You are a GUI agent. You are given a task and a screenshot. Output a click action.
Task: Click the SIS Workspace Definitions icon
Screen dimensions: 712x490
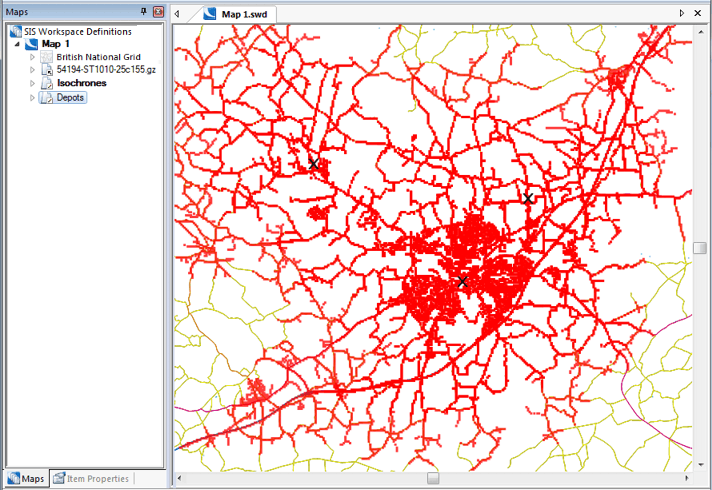tap(15, 32)
